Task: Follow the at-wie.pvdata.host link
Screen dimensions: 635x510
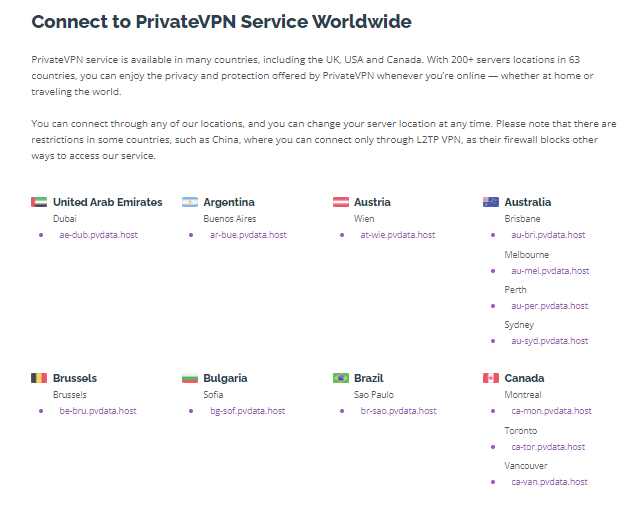Action: pyautogui.click(x=398, y=235)
